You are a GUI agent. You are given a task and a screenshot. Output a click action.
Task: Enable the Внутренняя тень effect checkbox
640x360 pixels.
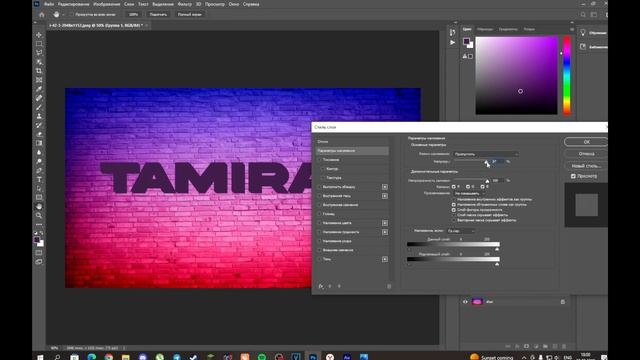[x=320, y=196]
